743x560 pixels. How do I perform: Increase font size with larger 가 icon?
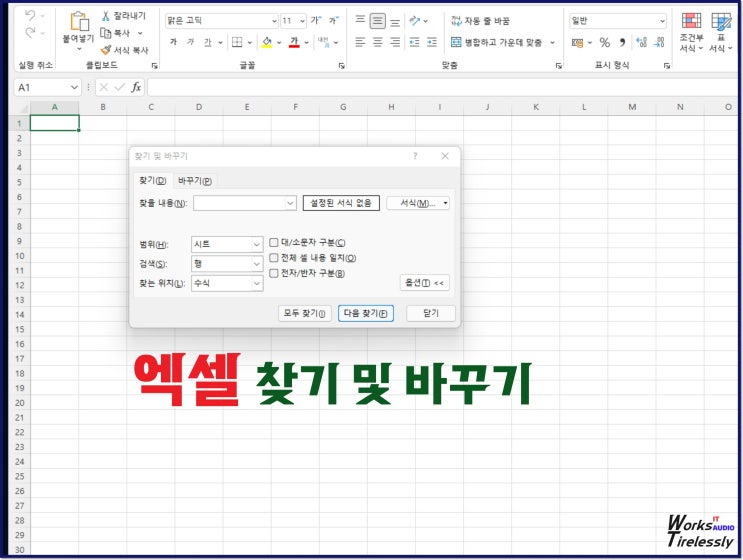(316, 20)
